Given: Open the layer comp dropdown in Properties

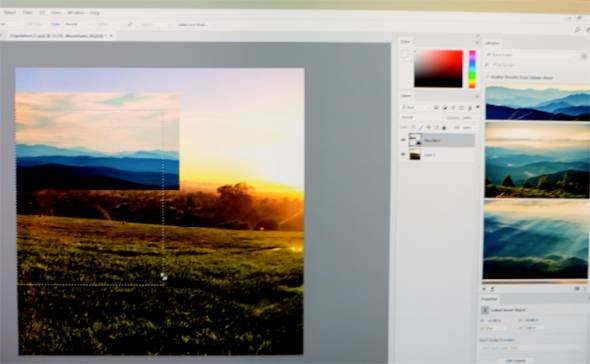Looking at the screenshot, I should pyautogui.click(x=531, y=348).
